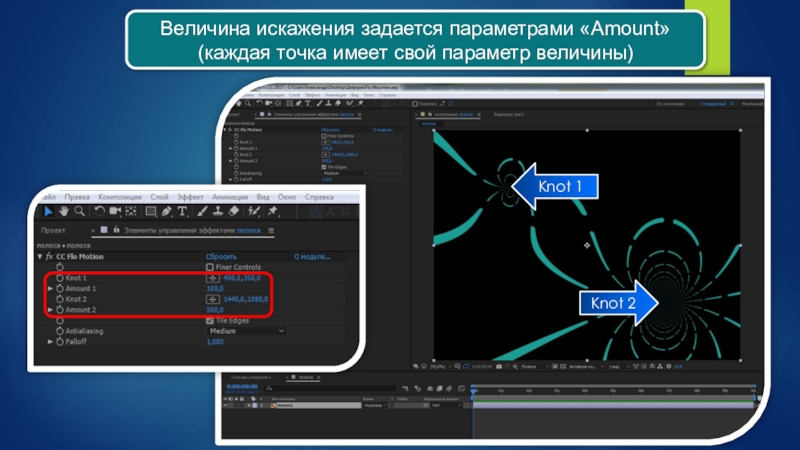
Task: Collapse CC Flo Motion effect in enlarged inset
Action: click(40, 257)
